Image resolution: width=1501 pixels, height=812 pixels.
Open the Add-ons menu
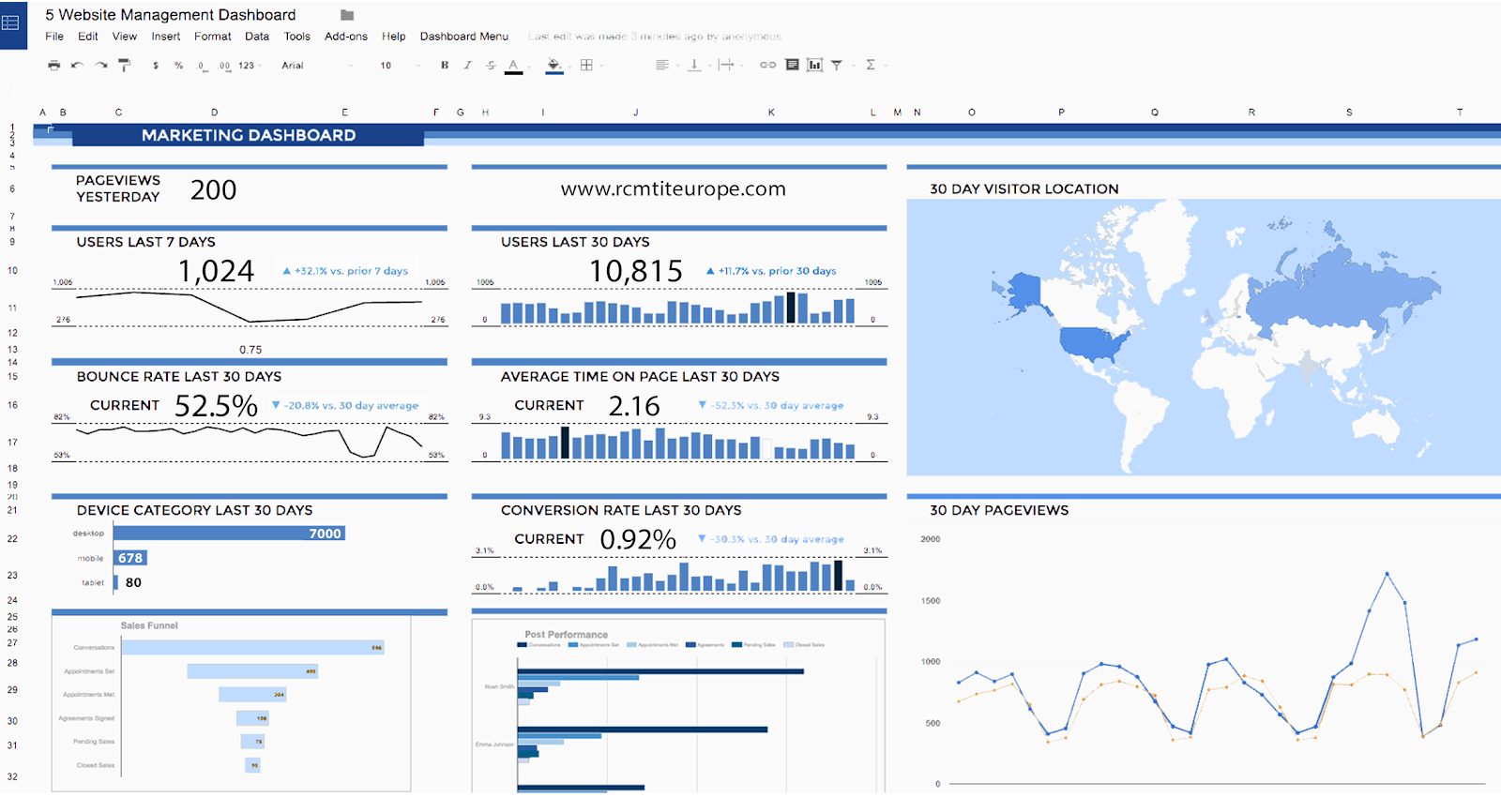coord(346,37)
